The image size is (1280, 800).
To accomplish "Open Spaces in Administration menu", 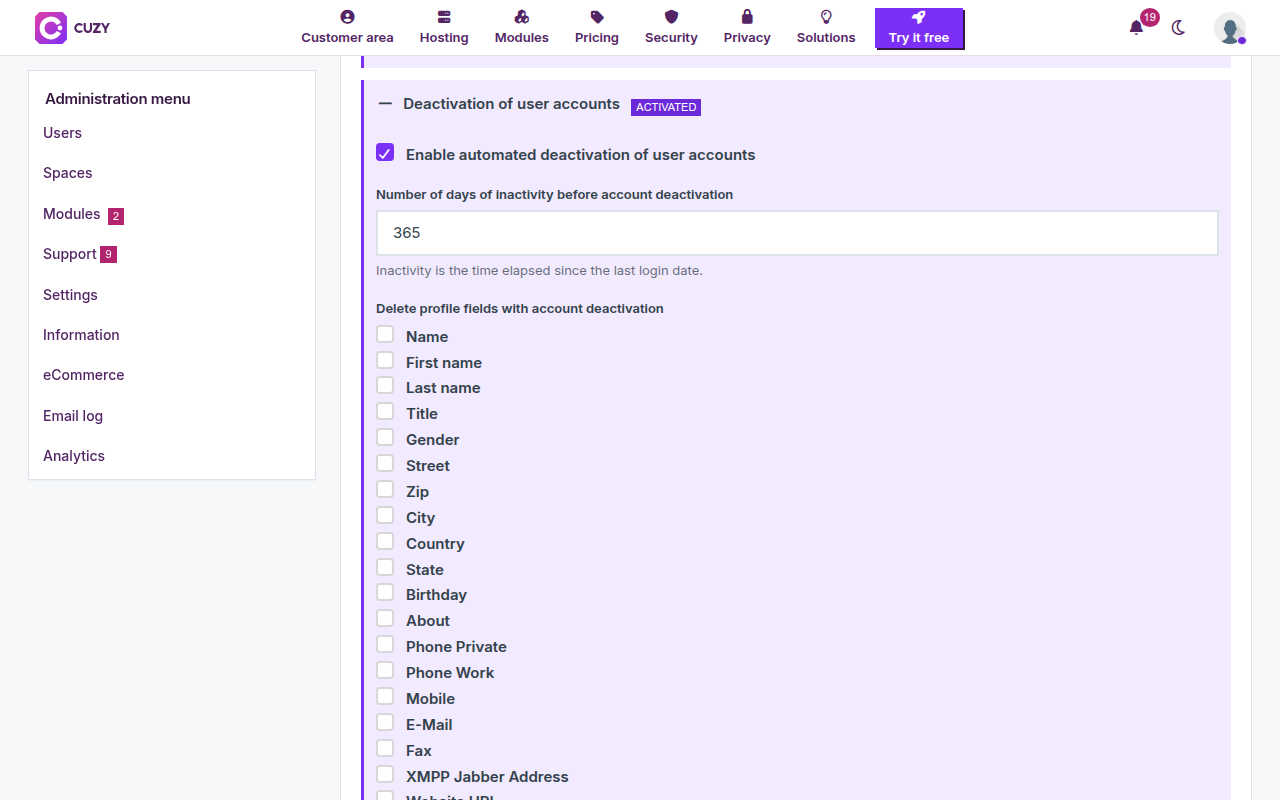I will click(x=68, y=173).
